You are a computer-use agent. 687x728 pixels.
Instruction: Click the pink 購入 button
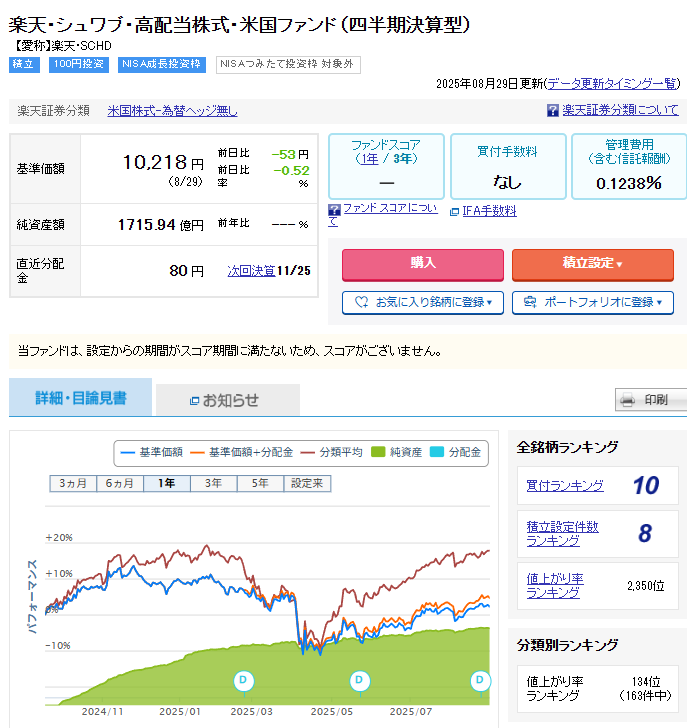[x=423, y=265]
